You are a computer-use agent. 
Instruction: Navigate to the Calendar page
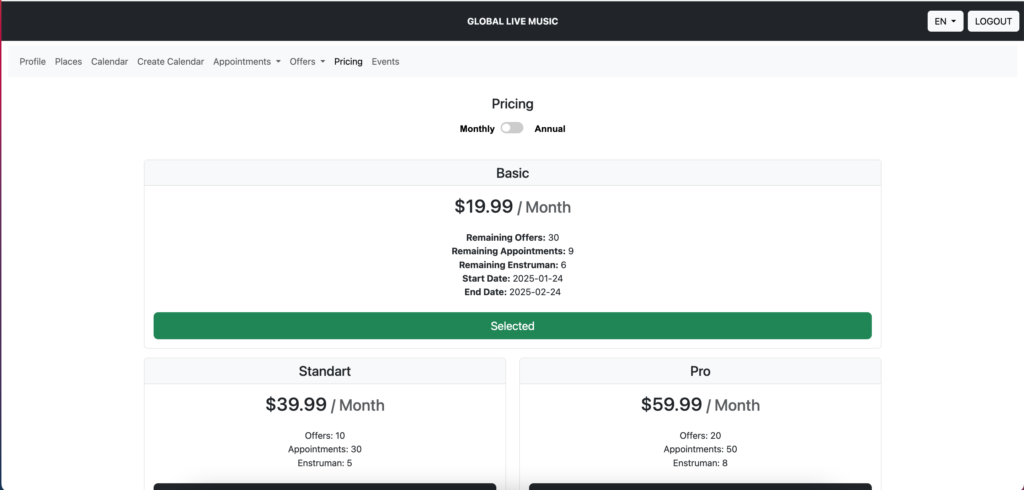point(109,62)
